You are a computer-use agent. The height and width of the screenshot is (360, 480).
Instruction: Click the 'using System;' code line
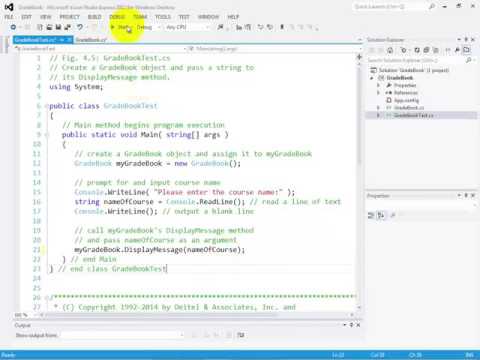(x=76, y=87)
